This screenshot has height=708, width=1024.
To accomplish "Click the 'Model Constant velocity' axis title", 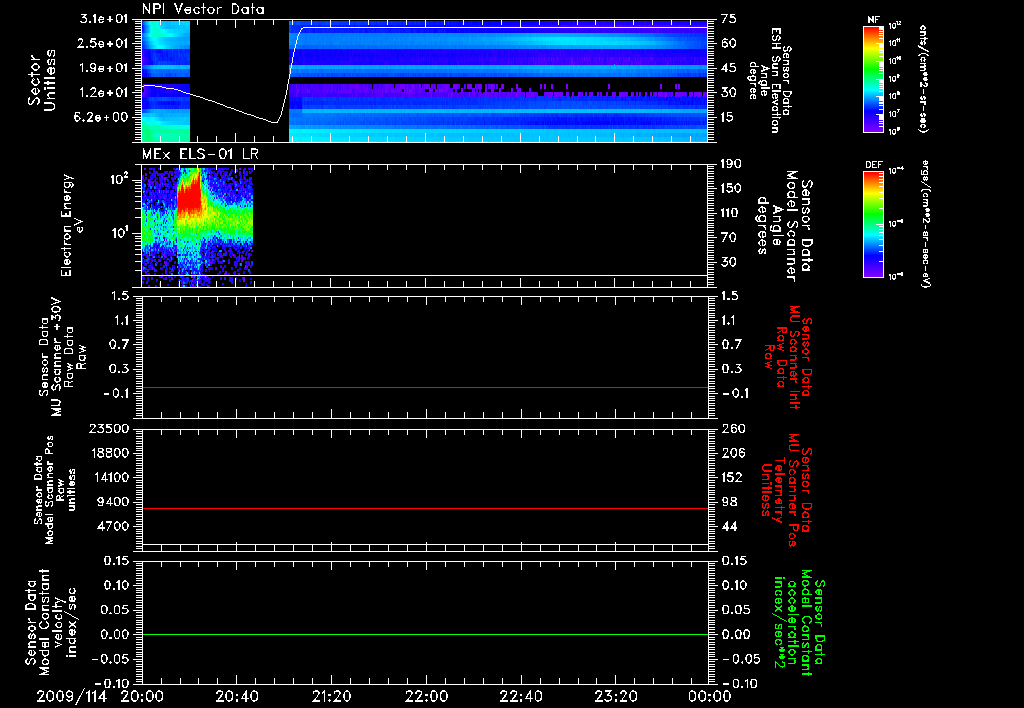I will (x=51, y=621).
